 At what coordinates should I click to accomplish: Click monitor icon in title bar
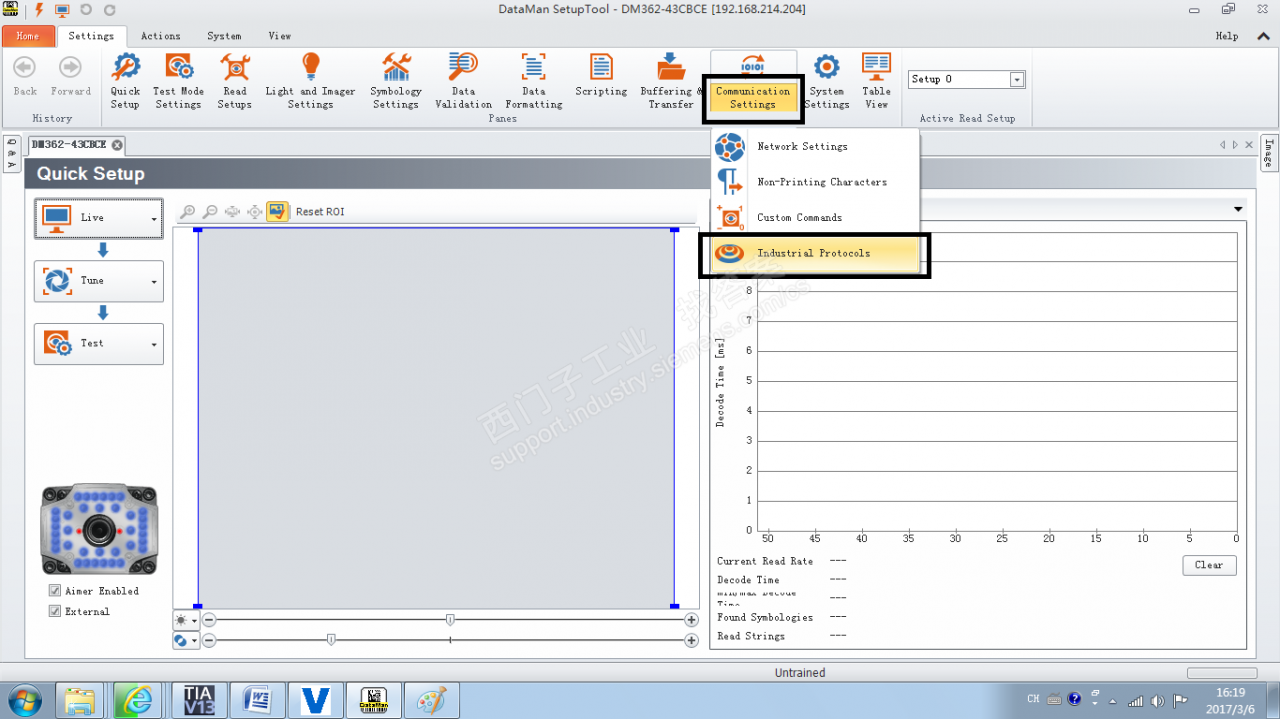[x=62, y=10]
